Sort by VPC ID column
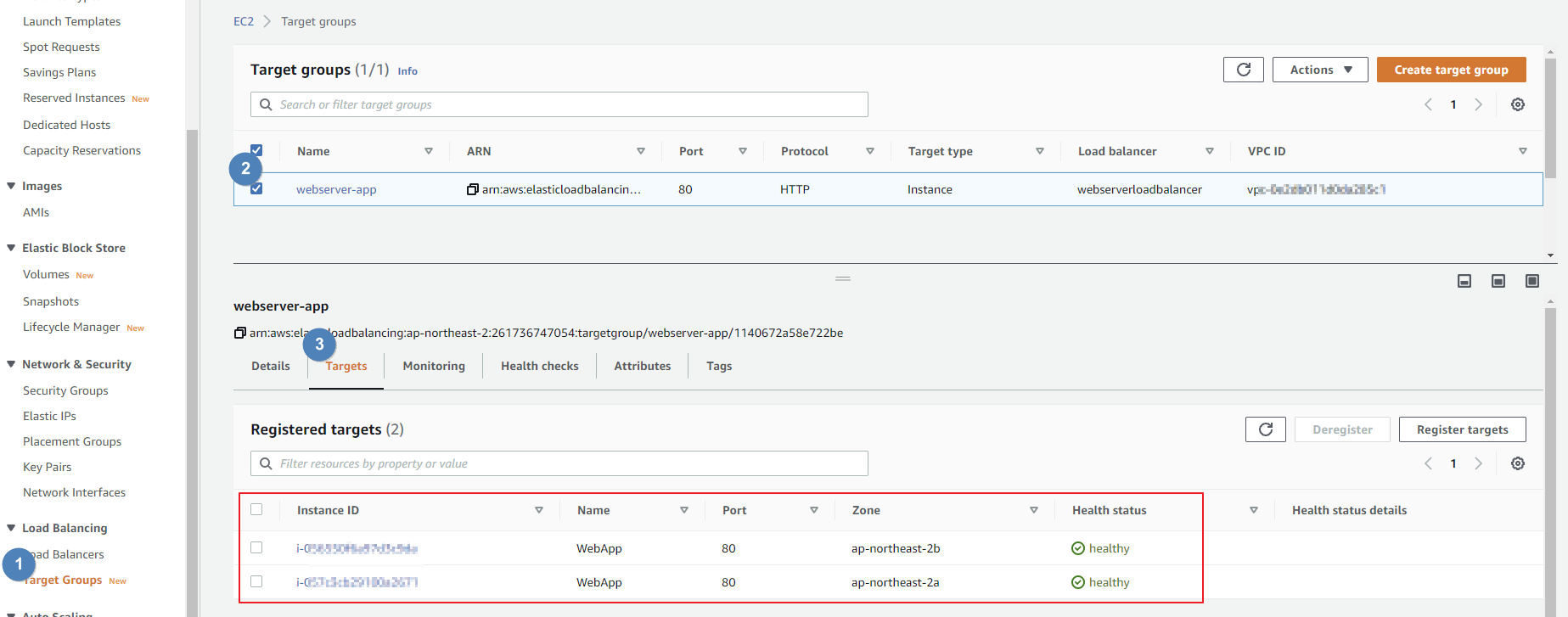The height and width of the screenshot is (617, 1568). coord(1523,151)
